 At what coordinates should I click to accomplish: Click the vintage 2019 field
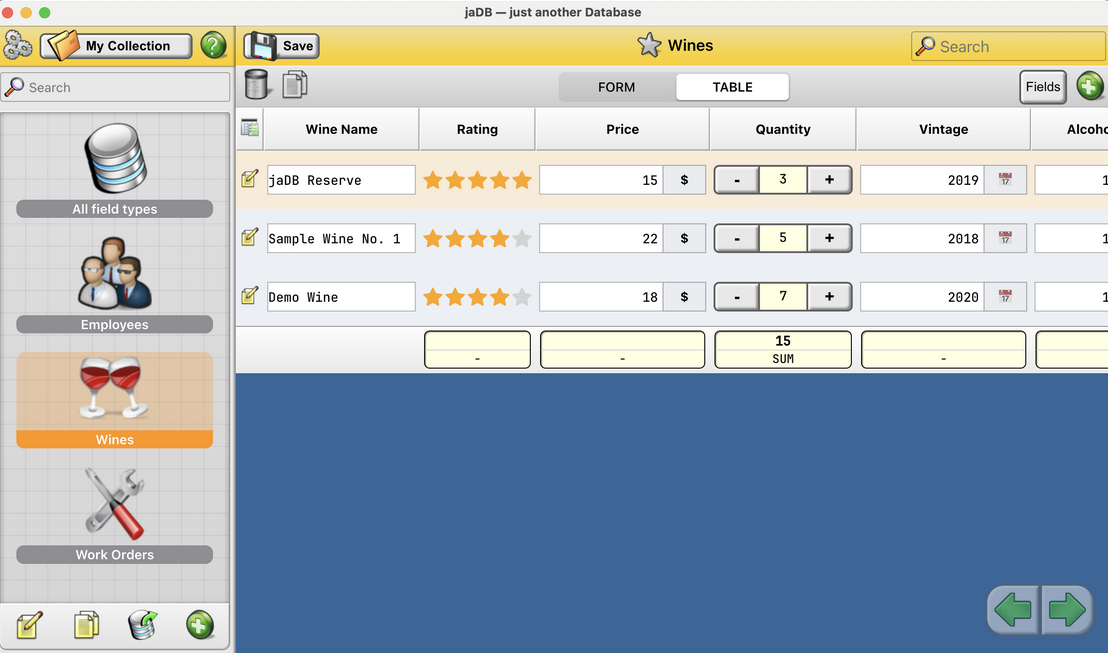pyautogui.click(x=922, y=180)
